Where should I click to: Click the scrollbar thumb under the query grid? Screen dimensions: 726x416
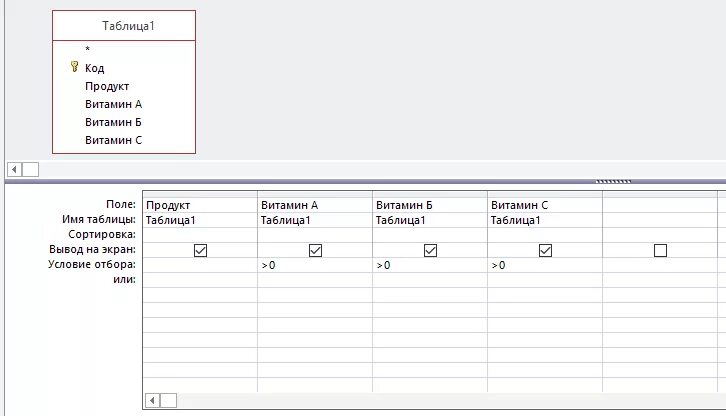[169, 400]
